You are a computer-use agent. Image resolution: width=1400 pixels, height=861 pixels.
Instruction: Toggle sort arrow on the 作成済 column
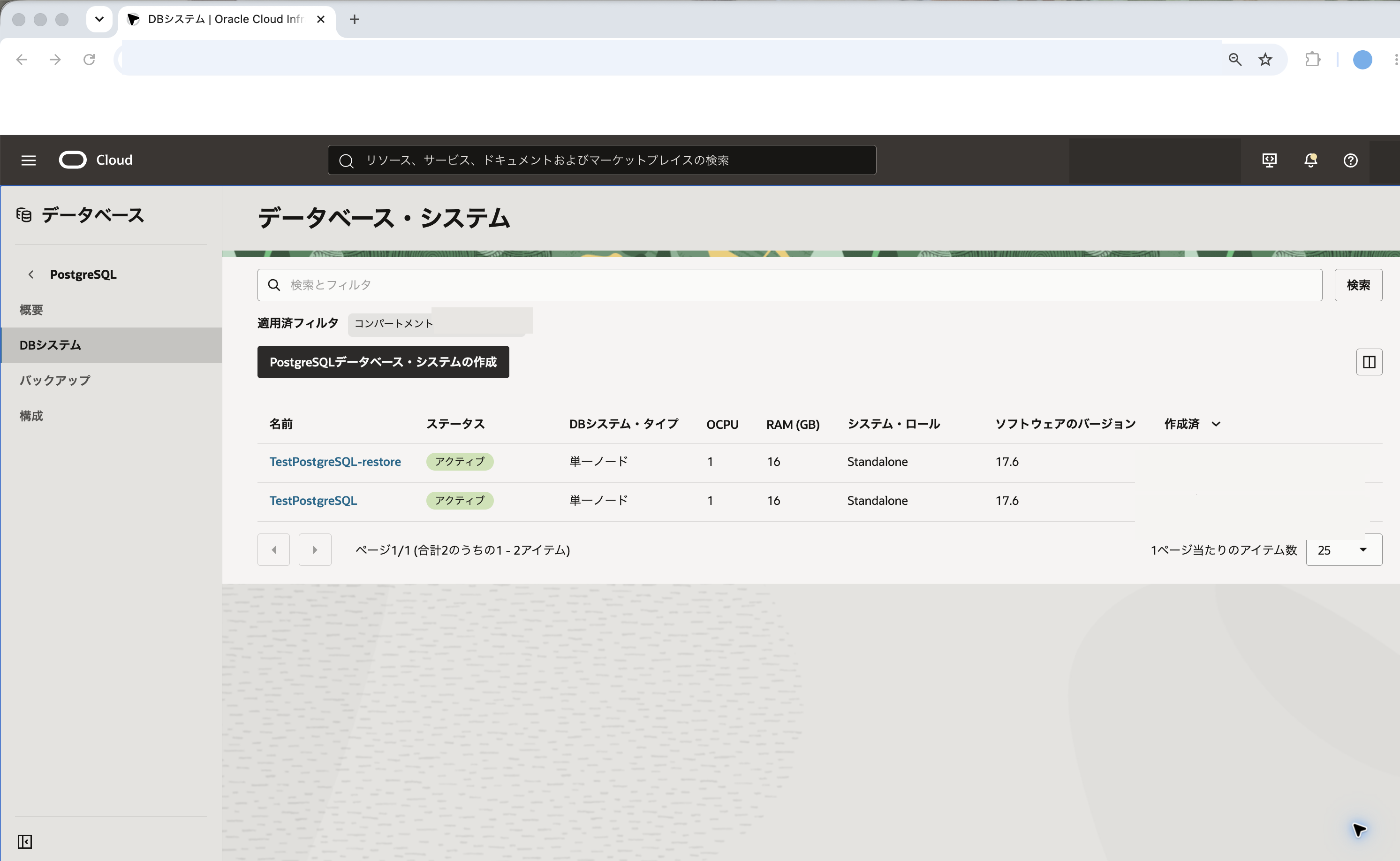tap(1216, 424)
